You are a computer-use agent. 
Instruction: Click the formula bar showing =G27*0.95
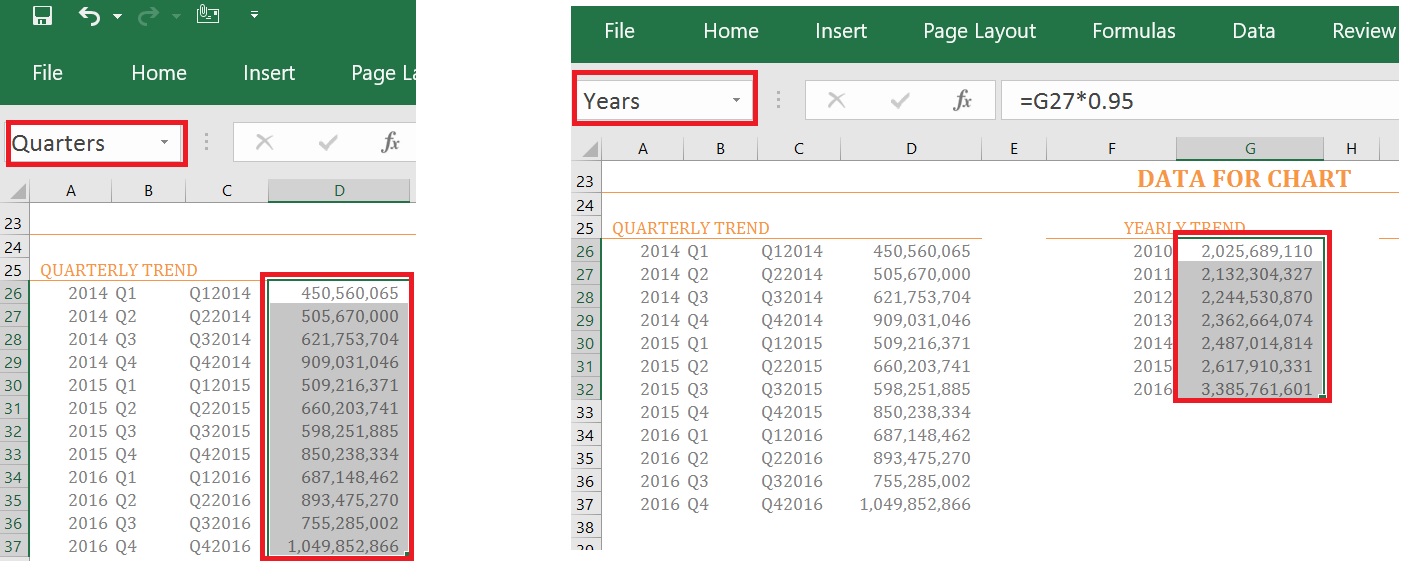pos(1200,100)
